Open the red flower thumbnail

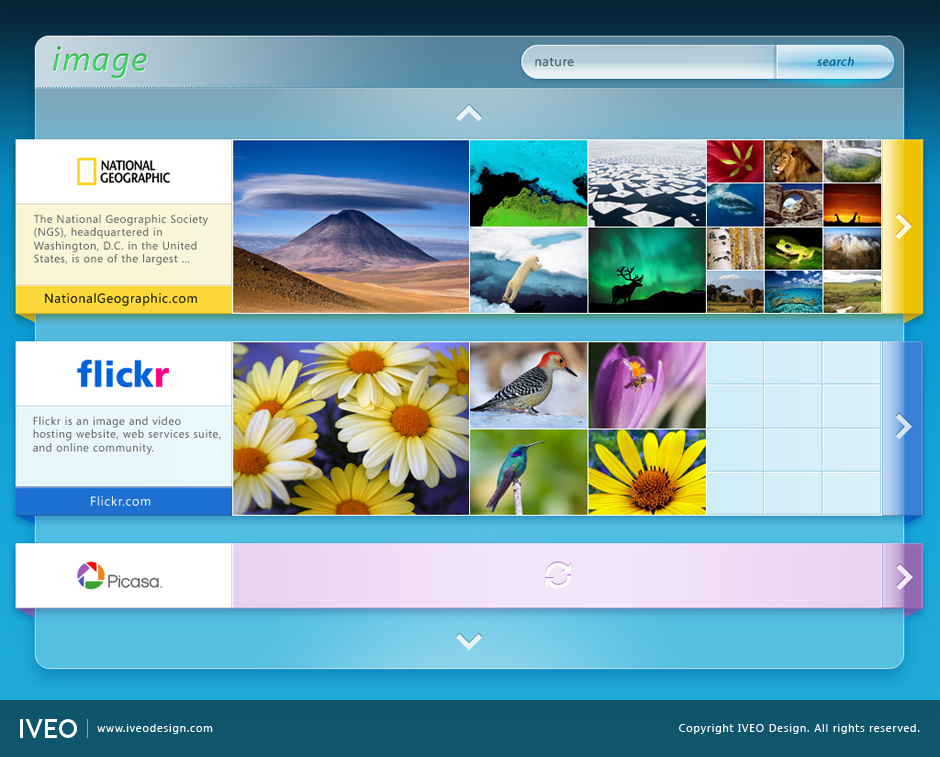[x=736, y=161]
